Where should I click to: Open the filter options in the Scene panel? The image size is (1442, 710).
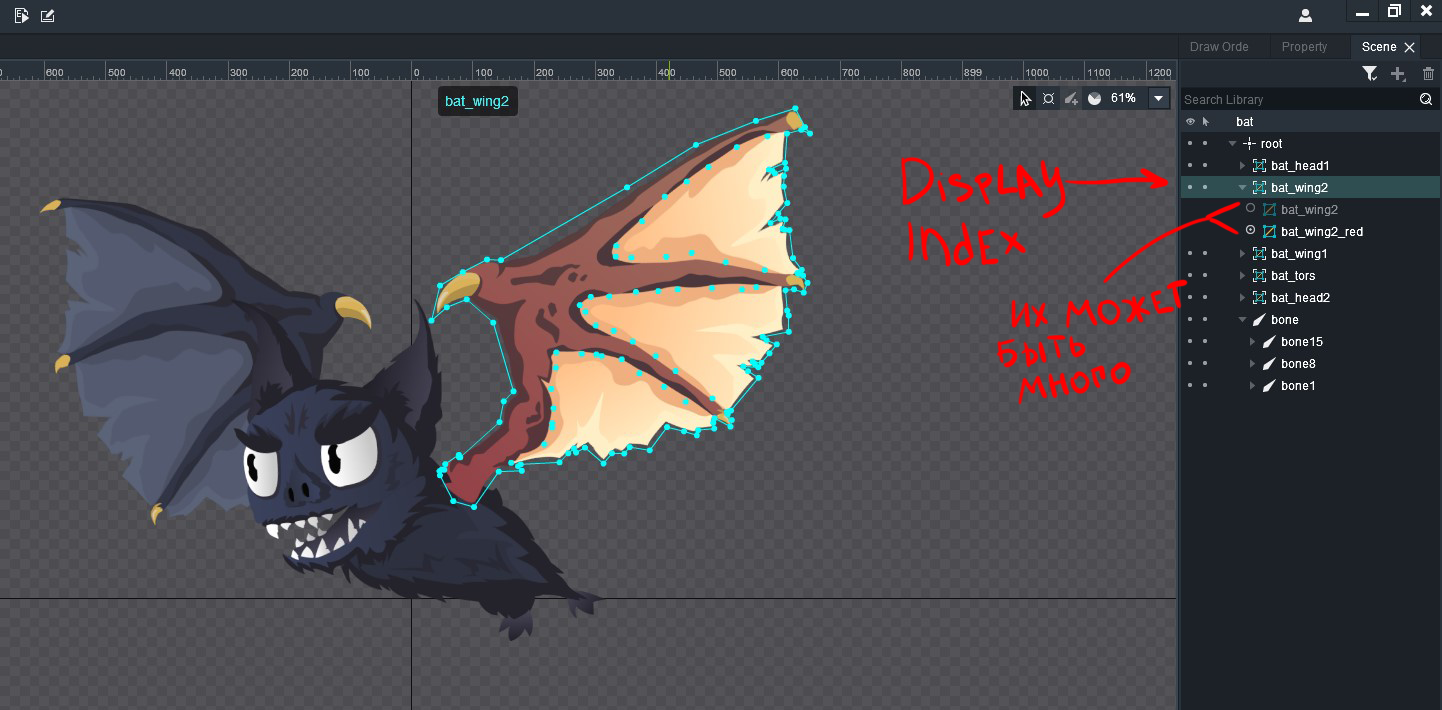point(1370,73)
